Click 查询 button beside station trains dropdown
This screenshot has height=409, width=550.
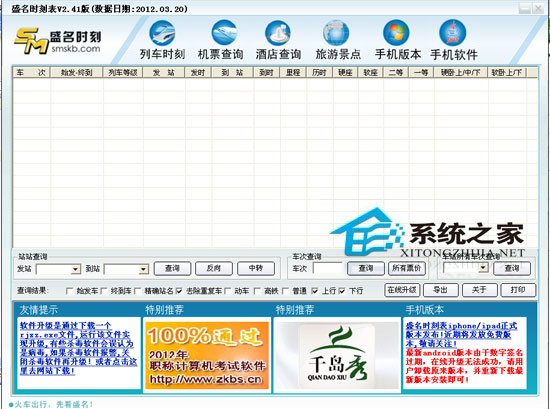pyautogui.click(x=512, y=268)
